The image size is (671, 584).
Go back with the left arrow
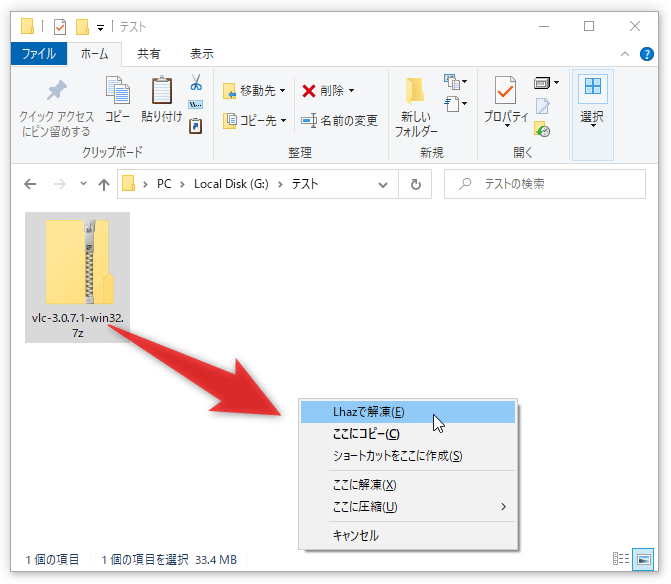pos(30,184)
